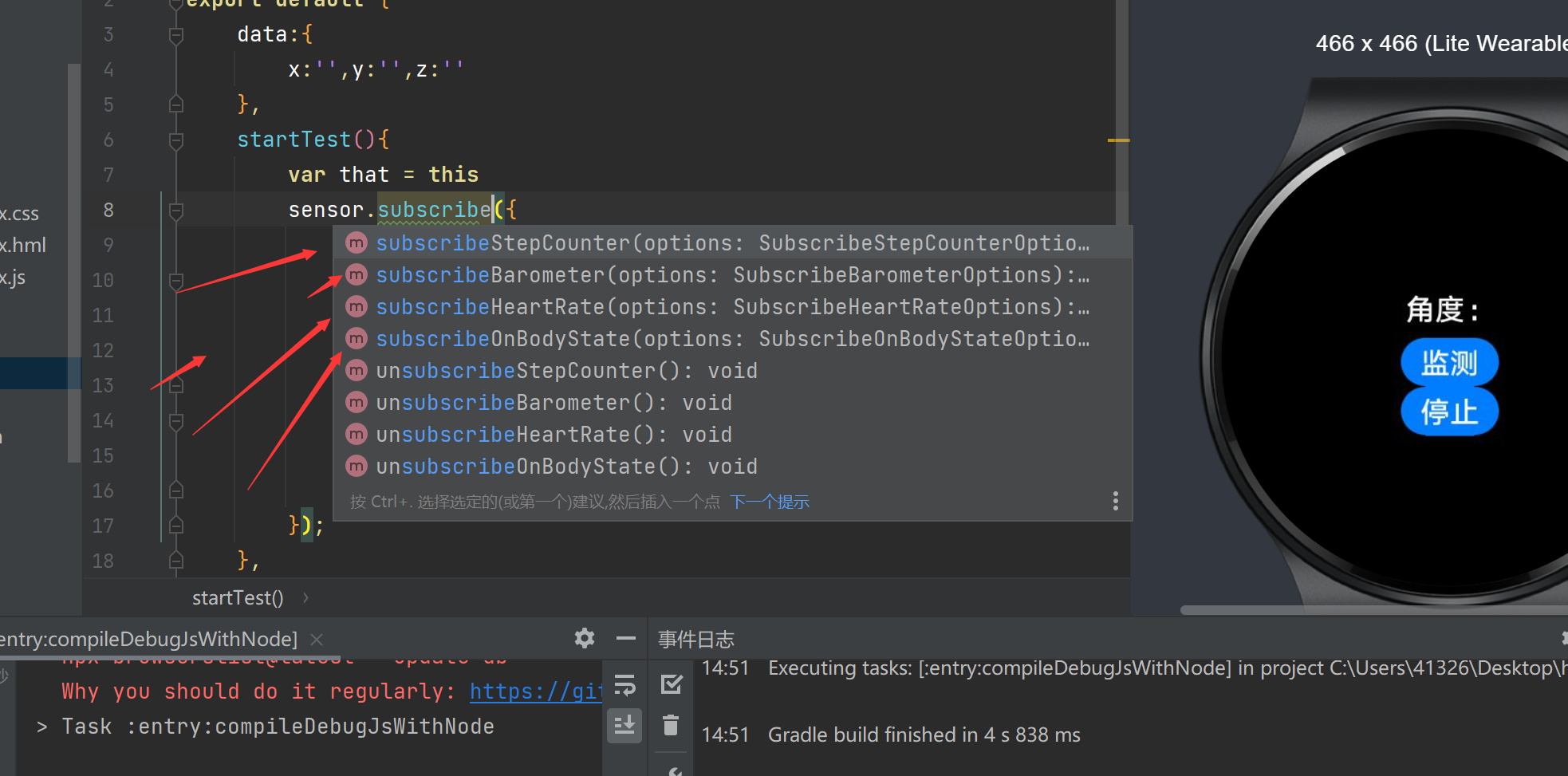Toggle fold marker at line 14
Viewport: 1568px width, 776px height.
[x=176, y=421]
